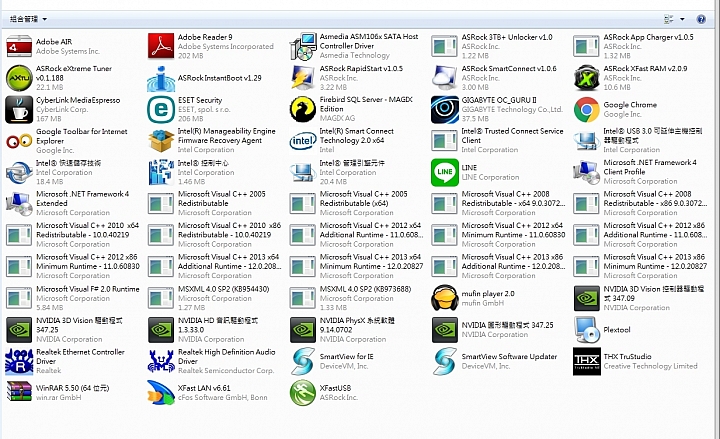Open the 組合管理 organize dropdown
The height and width of the screenshot is (439, 720).
click(x=28, y=19)
